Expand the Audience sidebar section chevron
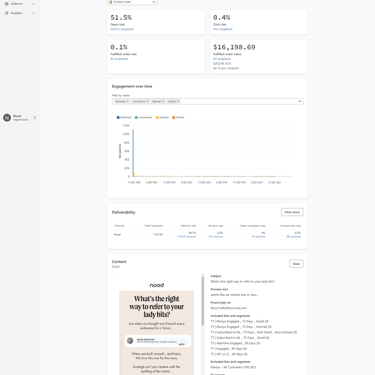This screenshot has height=375, width=375. (x=33, y=4)
